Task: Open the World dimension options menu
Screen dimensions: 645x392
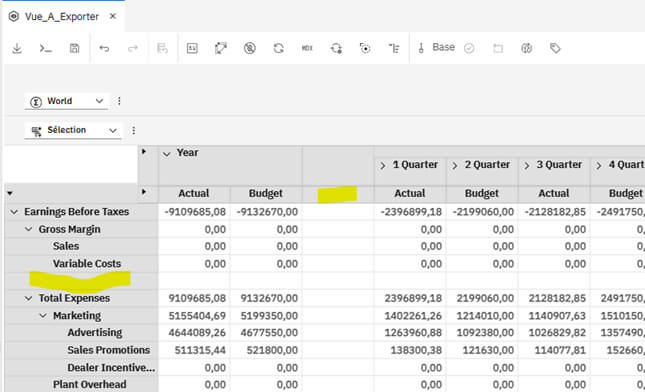Action: [x=119, y=101]
